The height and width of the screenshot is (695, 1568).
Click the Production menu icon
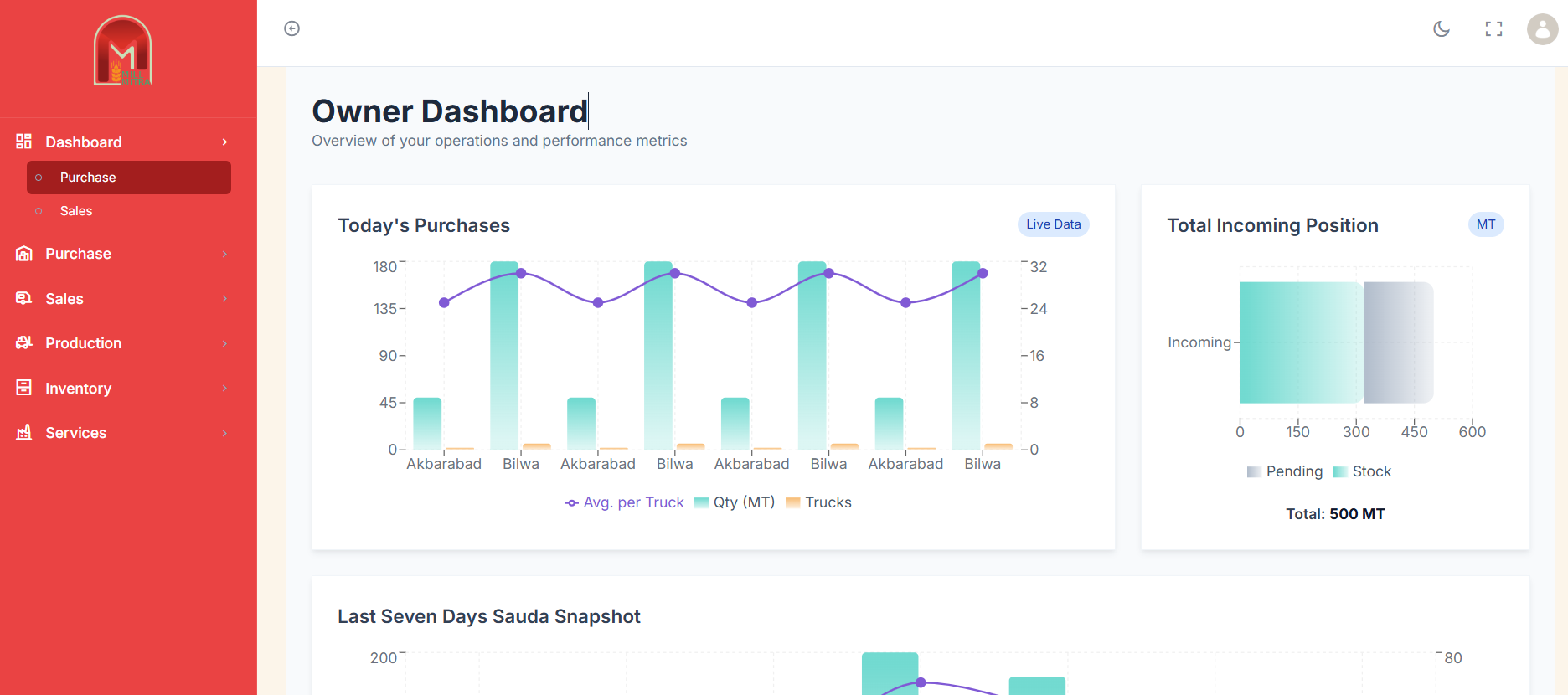click(x=24, y=342)
